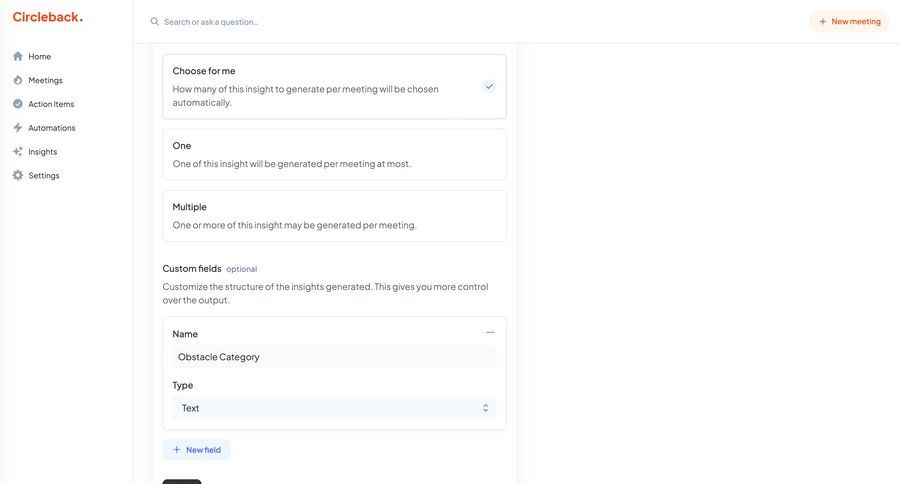Select the 'Choose for me' option
The width and height of the screenshot is (900, 484).
pos(334,86)
